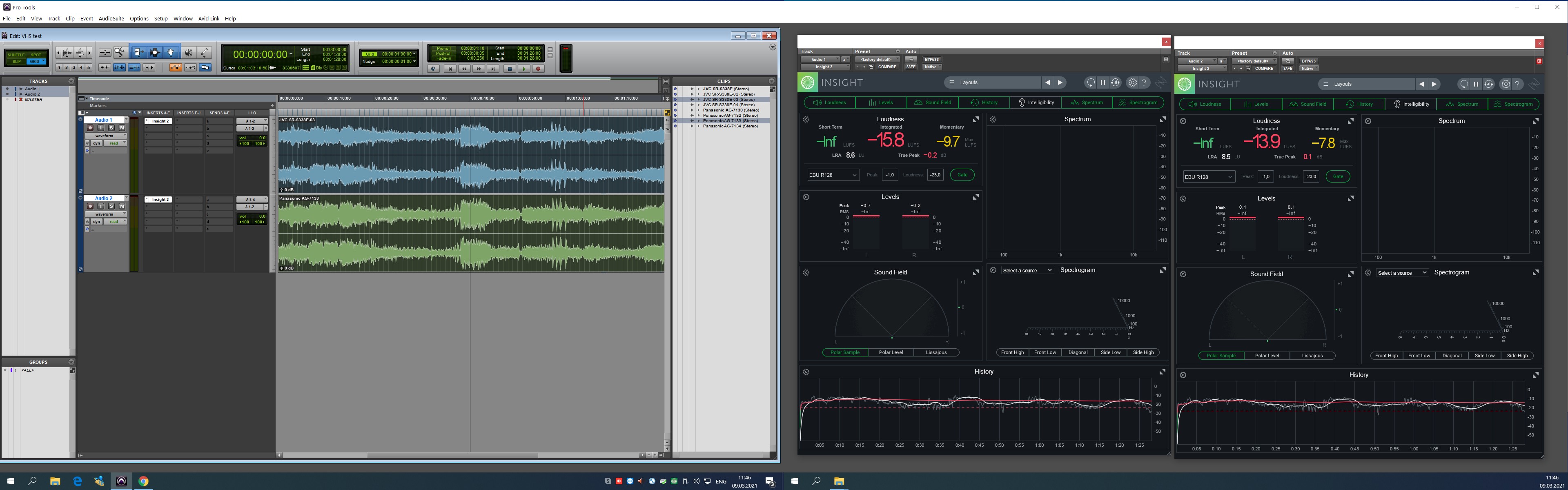Pause metering in the right Insight window
The image size is (1568, 490).
1476,85
